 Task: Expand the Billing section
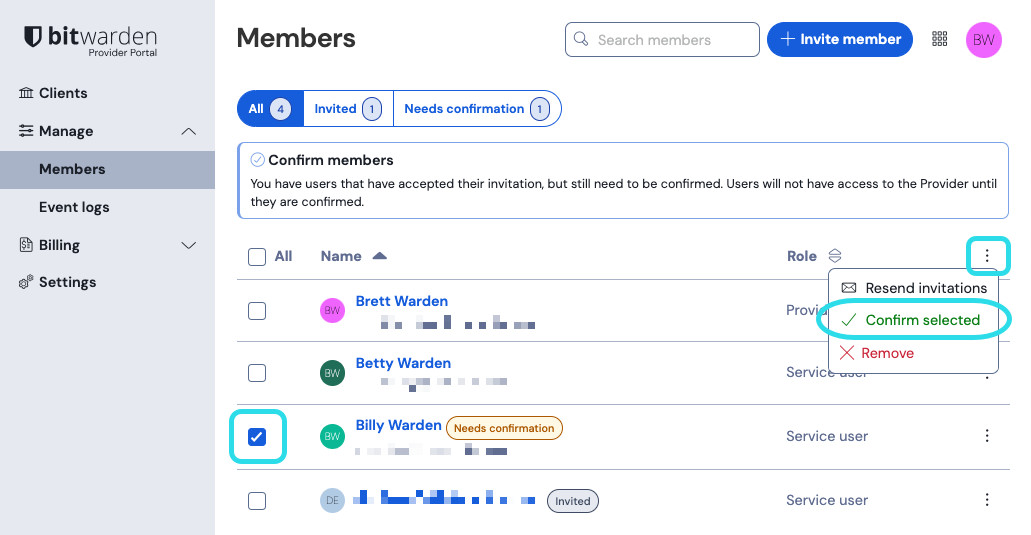point(188,245)
